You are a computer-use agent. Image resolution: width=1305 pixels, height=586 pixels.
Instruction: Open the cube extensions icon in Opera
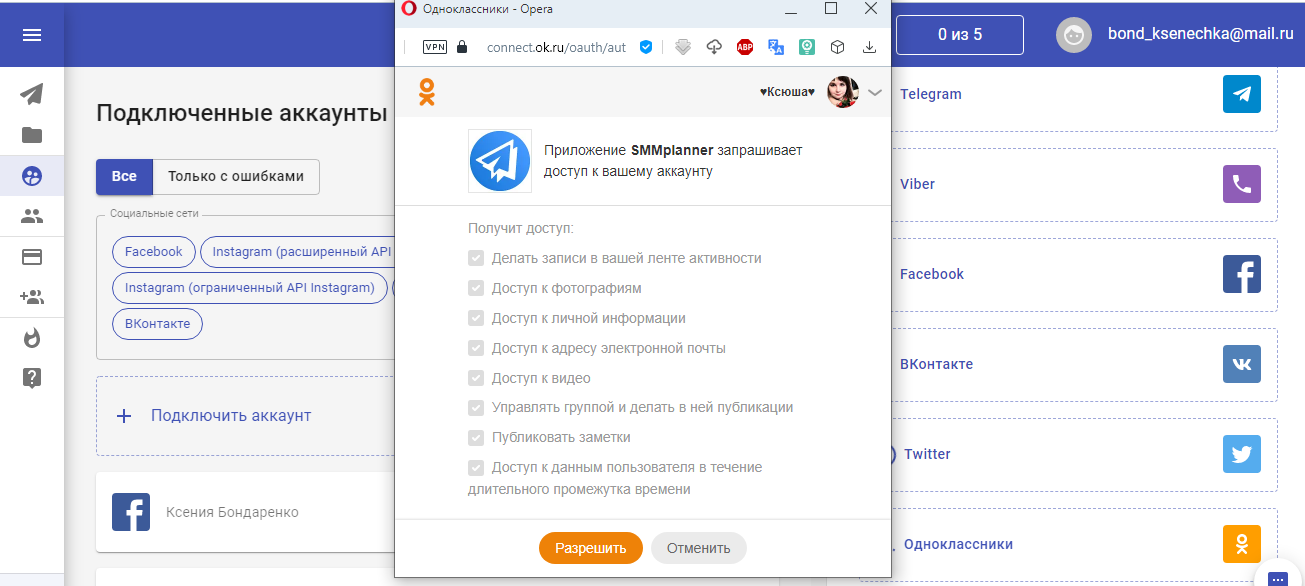[838, 46]
